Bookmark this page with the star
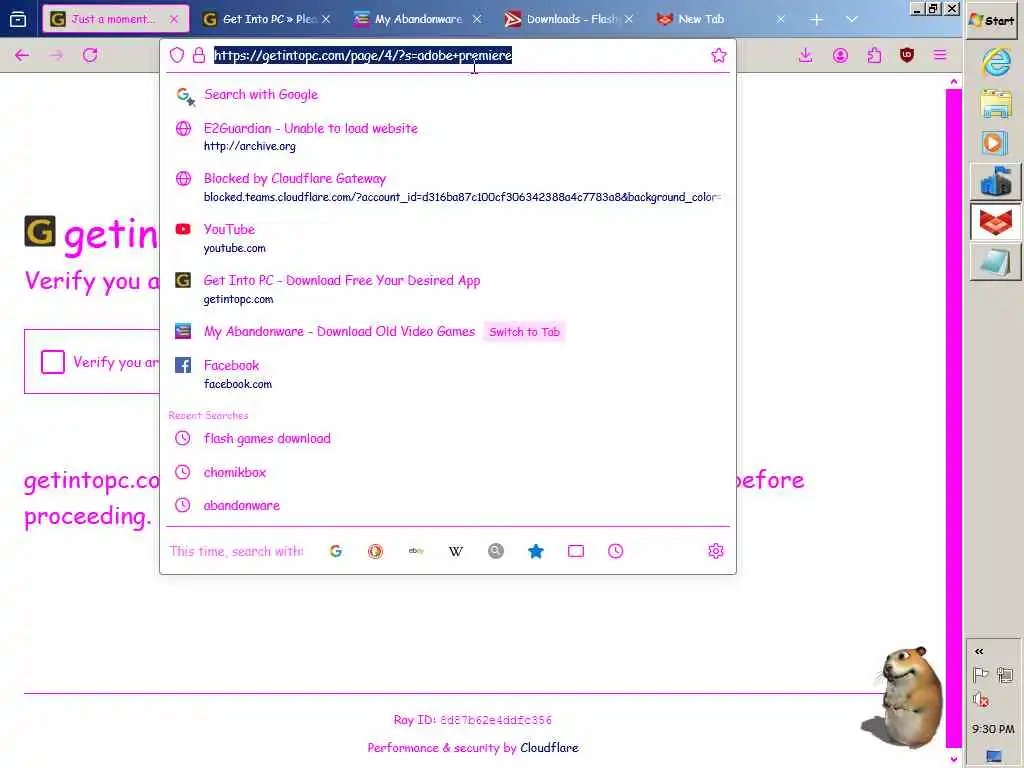The width and height of the screenshot is (1024, 768). 718,56
